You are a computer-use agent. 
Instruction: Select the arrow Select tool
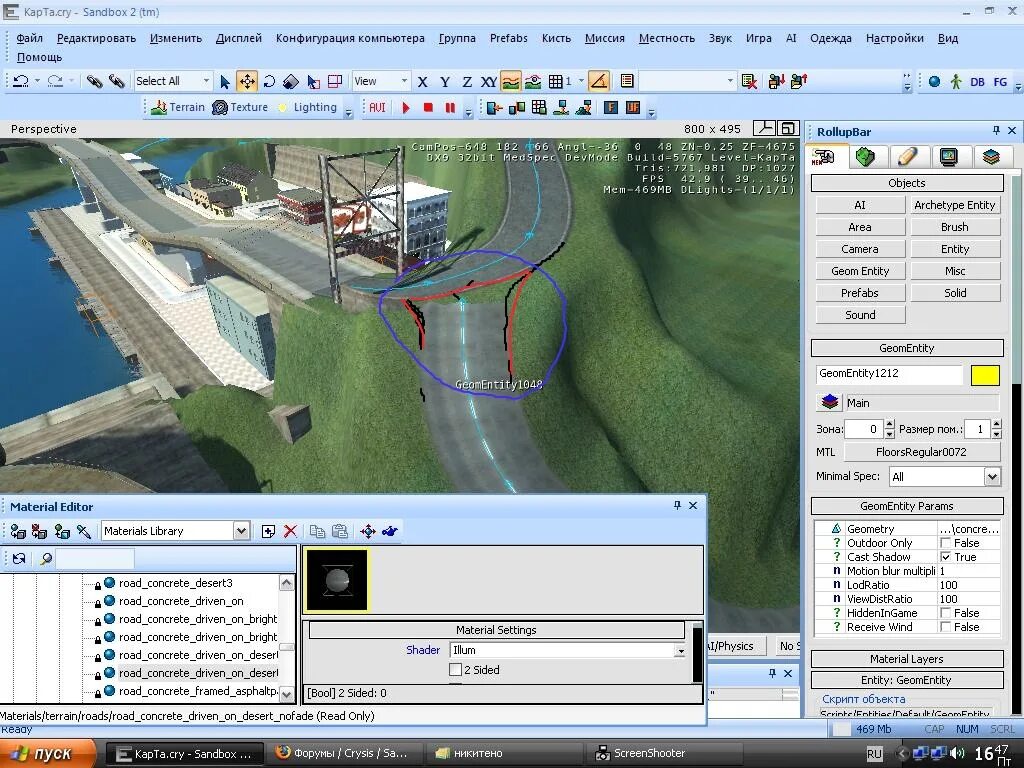coord(225,82)
